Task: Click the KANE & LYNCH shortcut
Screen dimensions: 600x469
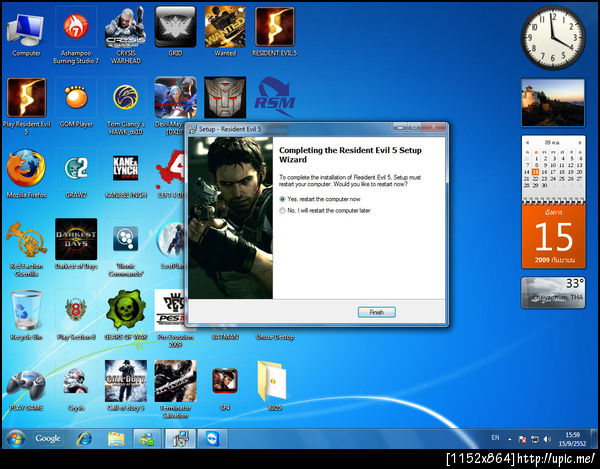Action: tap(126, 174)
